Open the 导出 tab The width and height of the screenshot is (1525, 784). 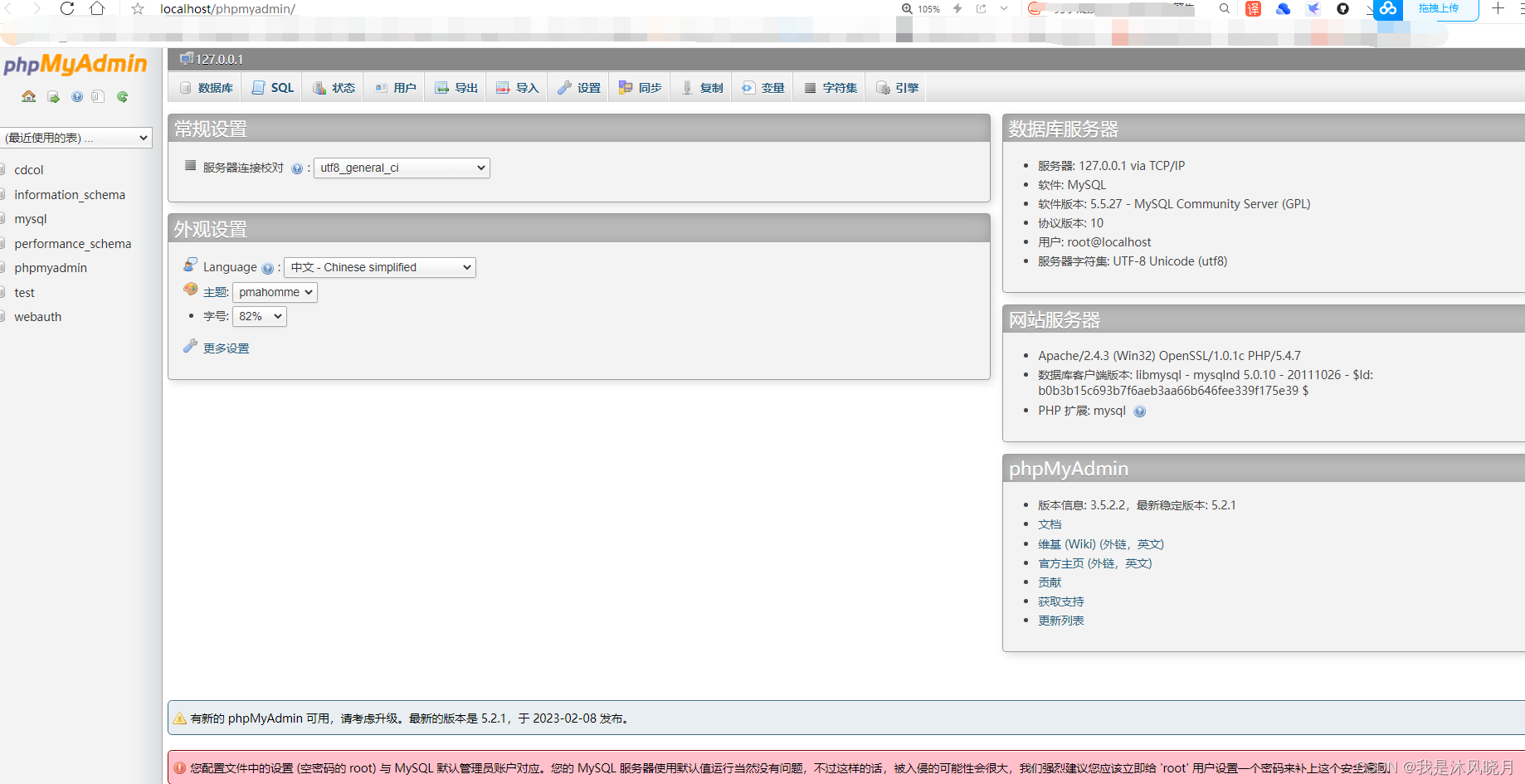pyautogui.click(x=456, y=88)
